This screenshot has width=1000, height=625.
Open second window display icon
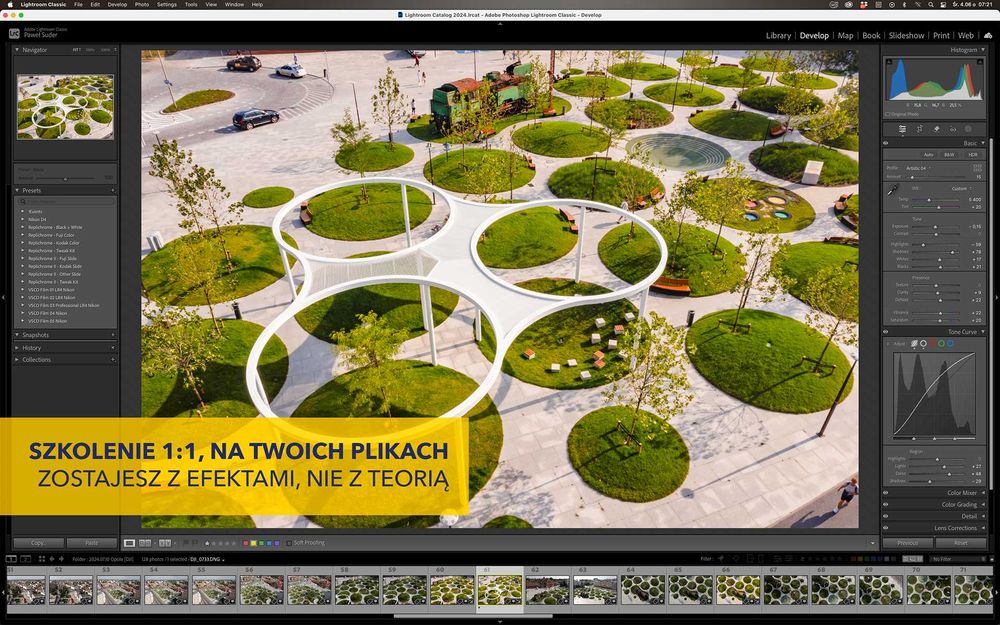coord(26,559)
